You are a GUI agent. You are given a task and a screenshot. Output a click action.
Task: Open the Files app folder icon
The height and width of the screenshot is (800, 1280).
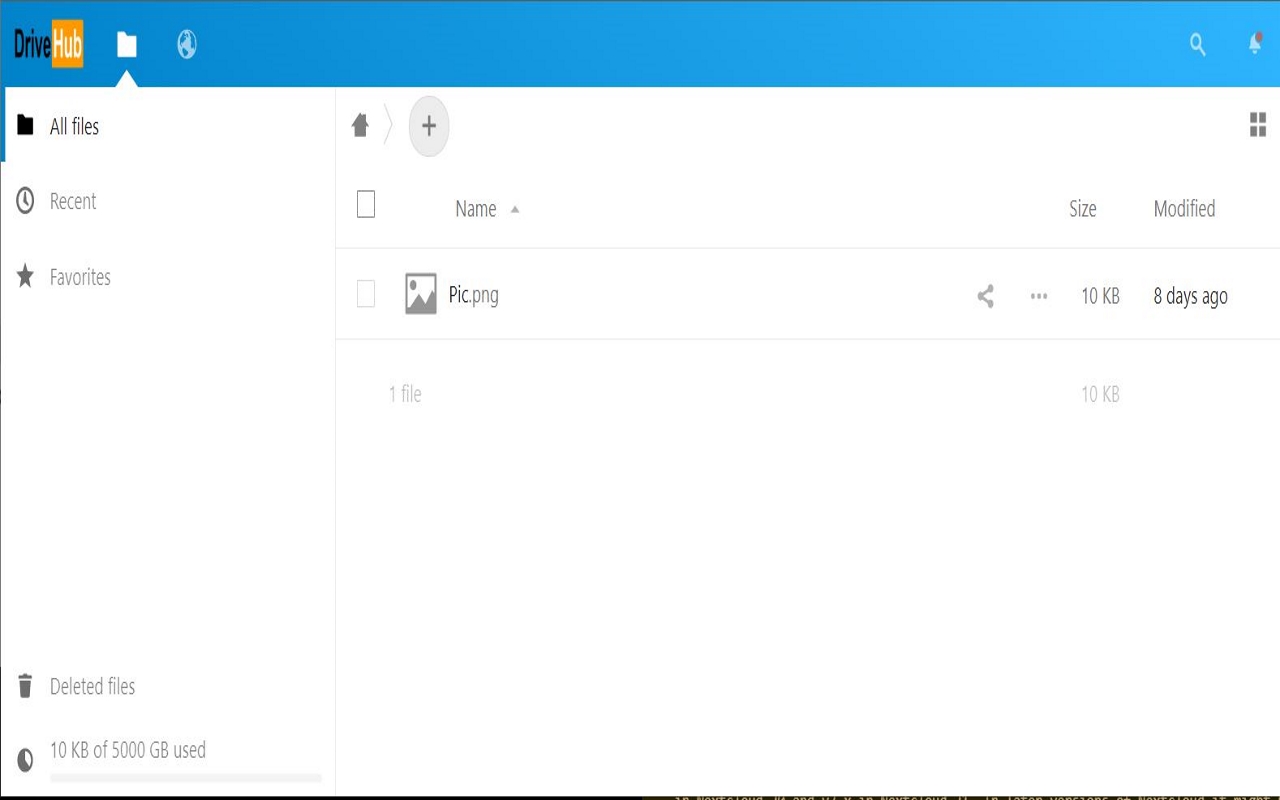[x=126, y=44]
